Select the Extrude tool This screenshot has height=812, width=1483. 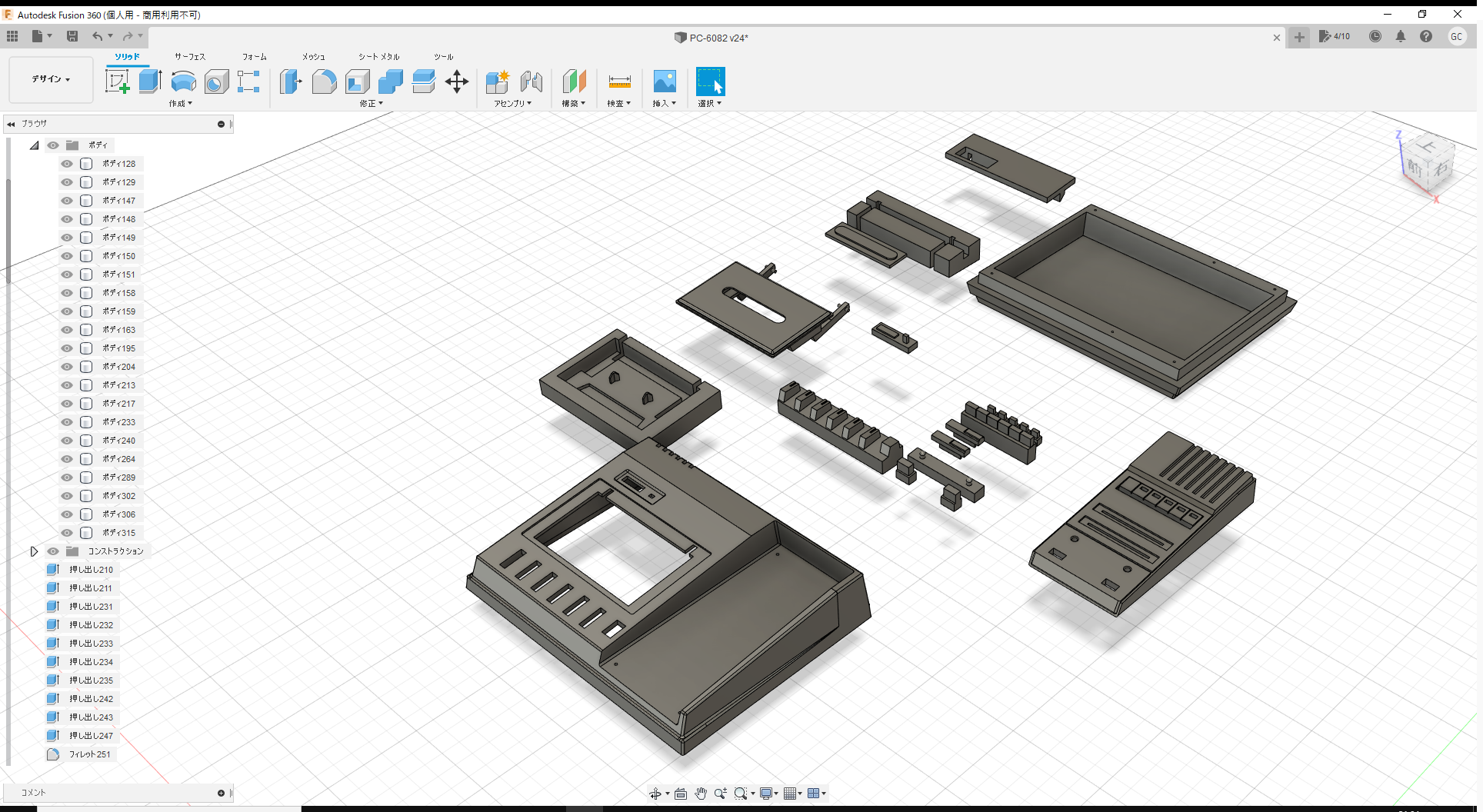[149, 82]
